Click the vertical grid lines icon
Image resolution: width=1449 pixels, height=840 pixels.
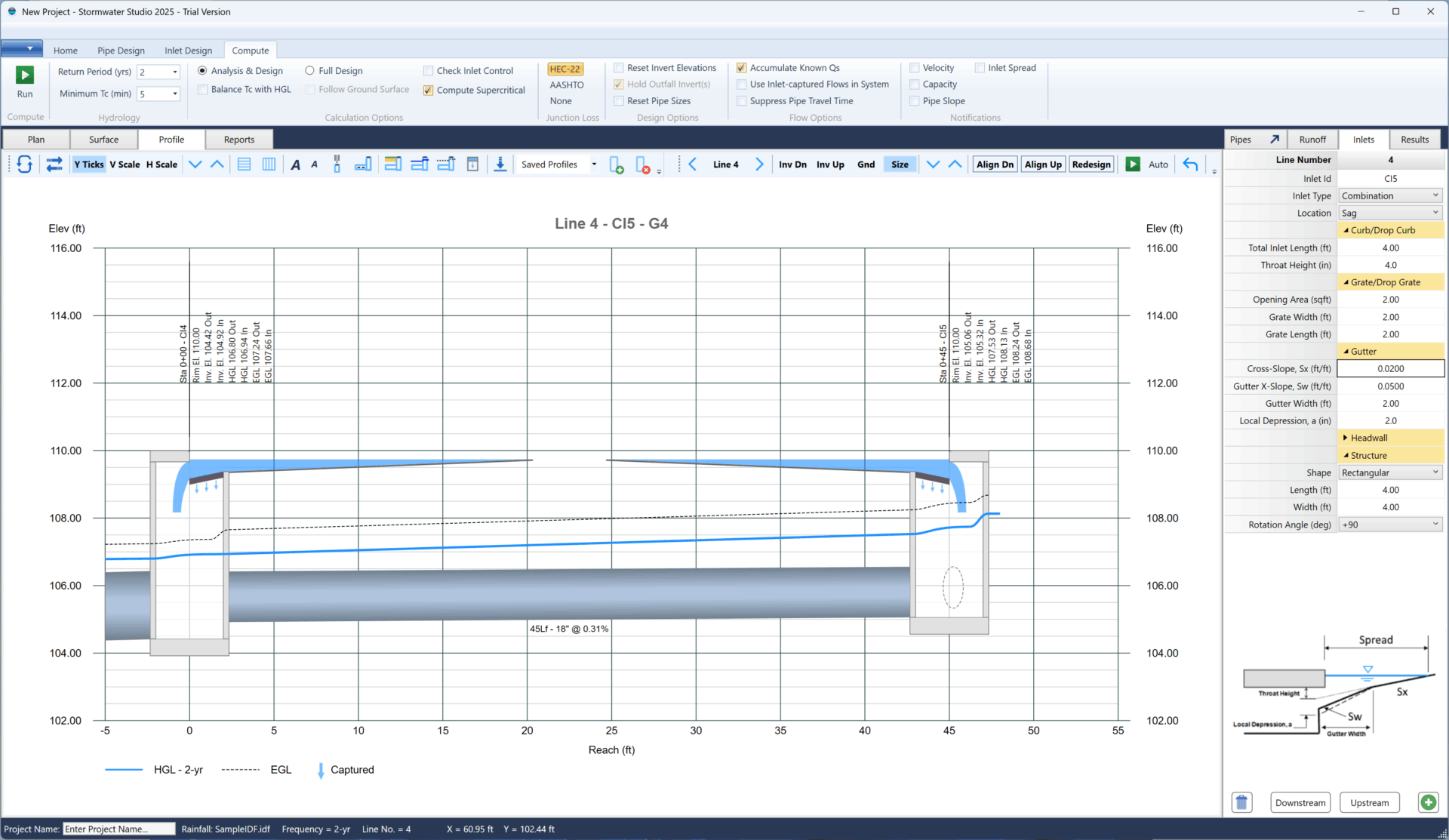coord(269,165)
